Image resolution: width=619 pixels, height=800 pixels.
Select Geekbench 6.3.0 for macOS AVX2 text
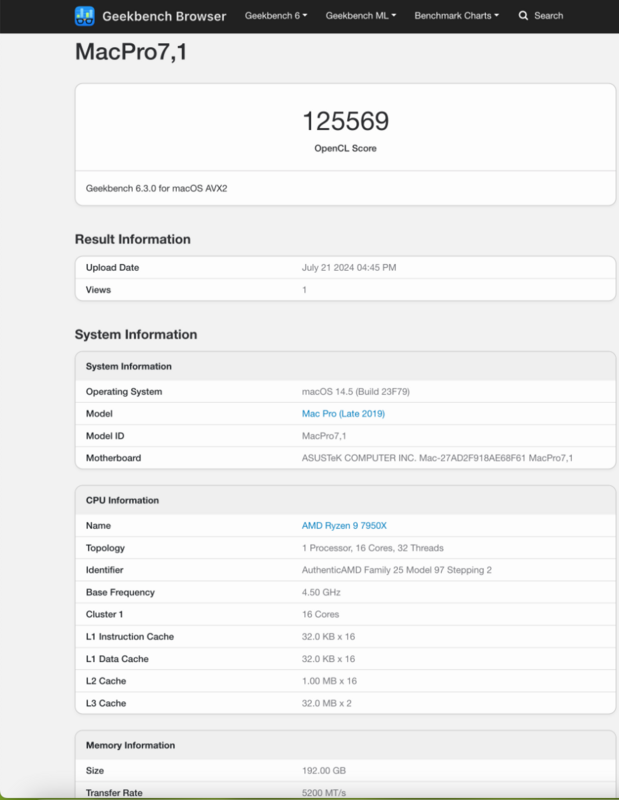(157, 188)
